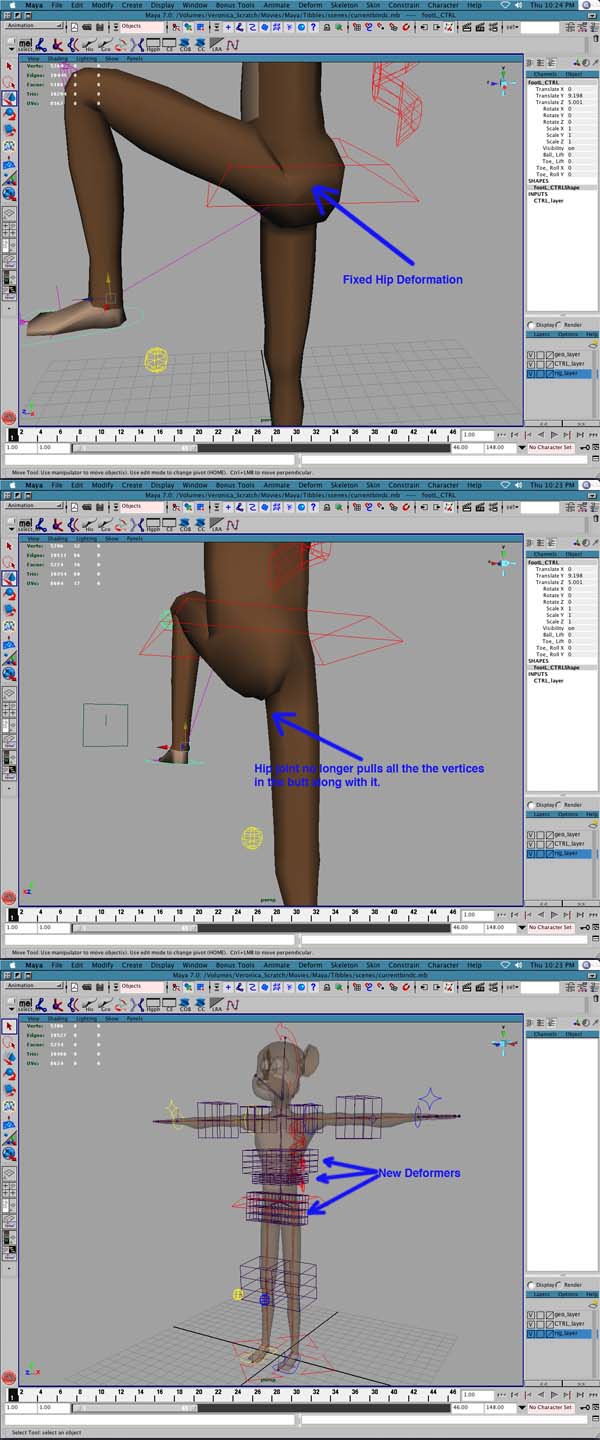Toggle geo_layer visibility box in middle screenshot
Screen dimensions: 600x1440
click(x=531, y=834)
